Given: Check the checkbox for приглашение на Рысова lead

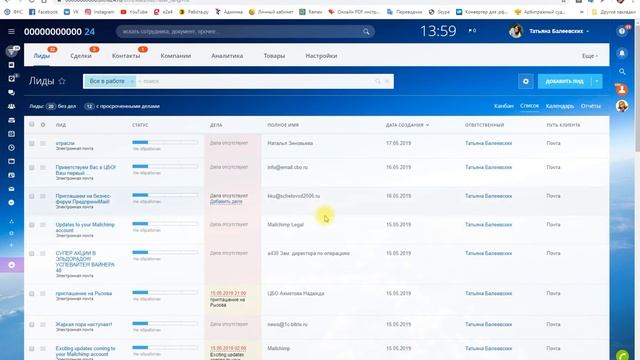Looking at the screenshot, I should (x=31, y=293).
